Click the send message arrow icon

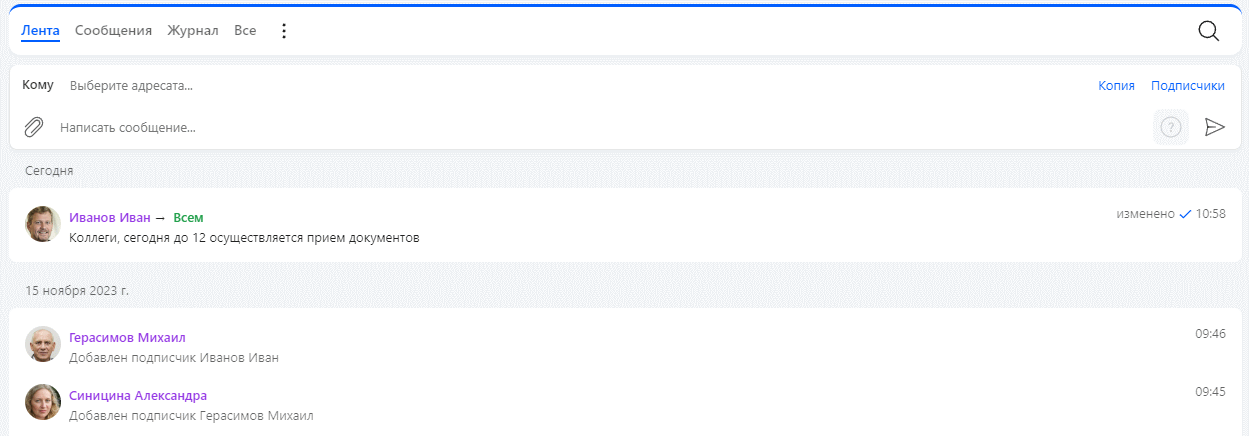(x=1214, y=127)
